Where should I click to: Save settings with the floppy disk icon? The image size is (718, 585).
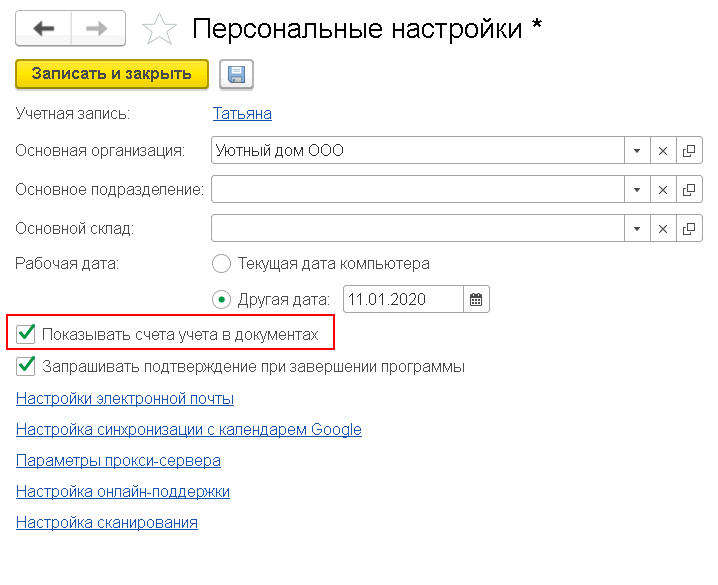point(236,74)
